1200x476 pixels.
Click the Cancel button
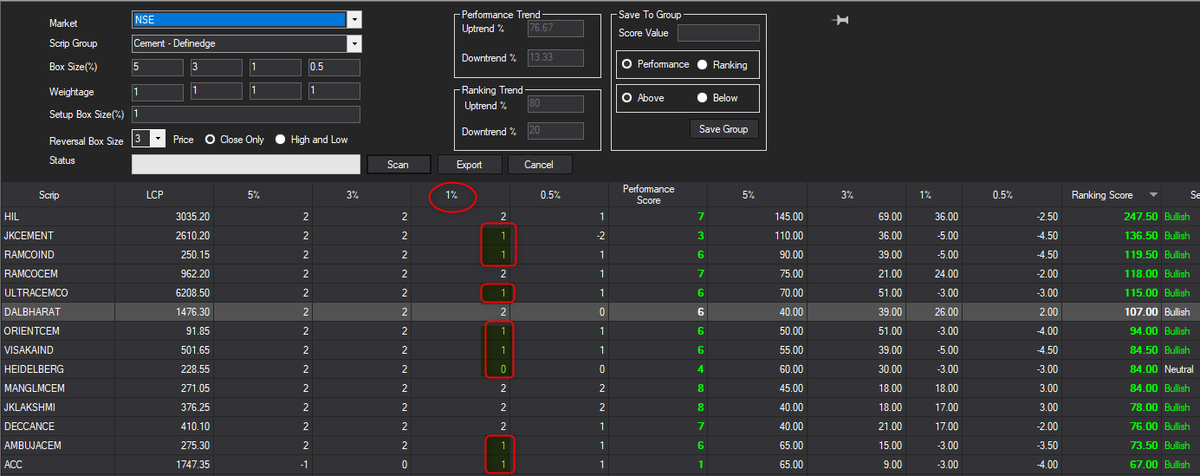pos(539,165)
